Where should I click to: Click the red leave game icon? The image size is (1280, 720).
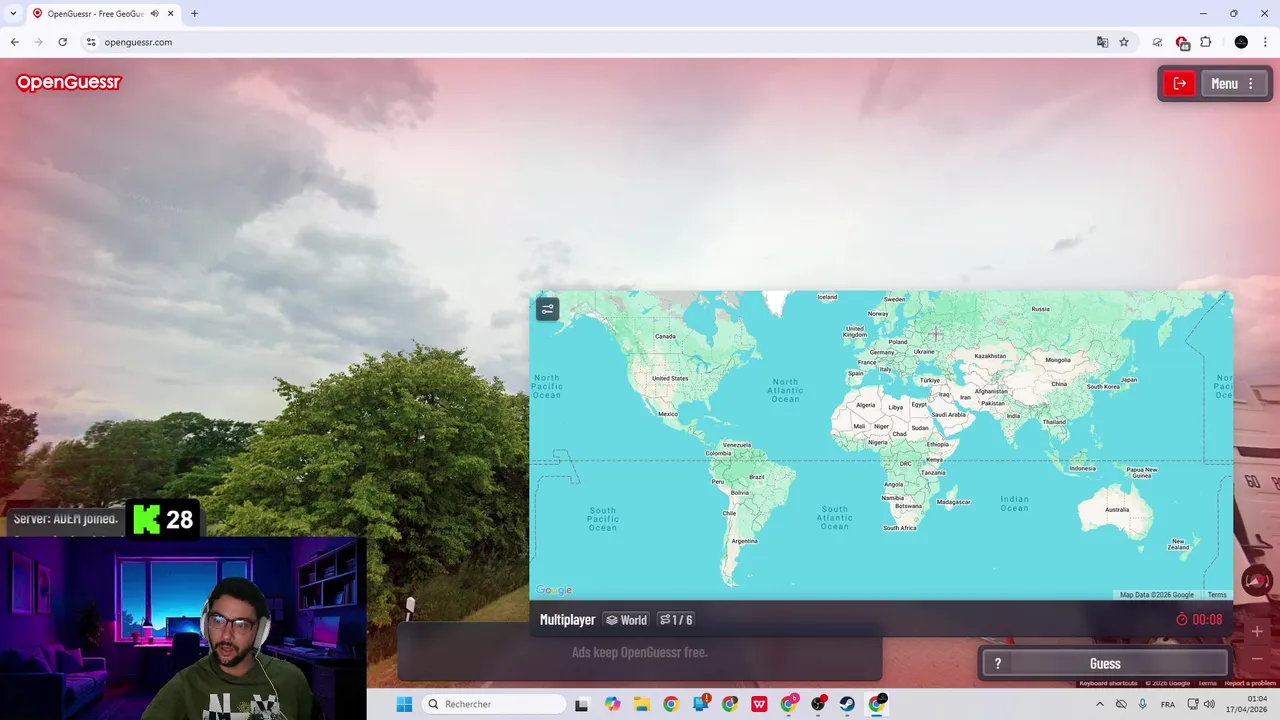[x=1179, y=84]
